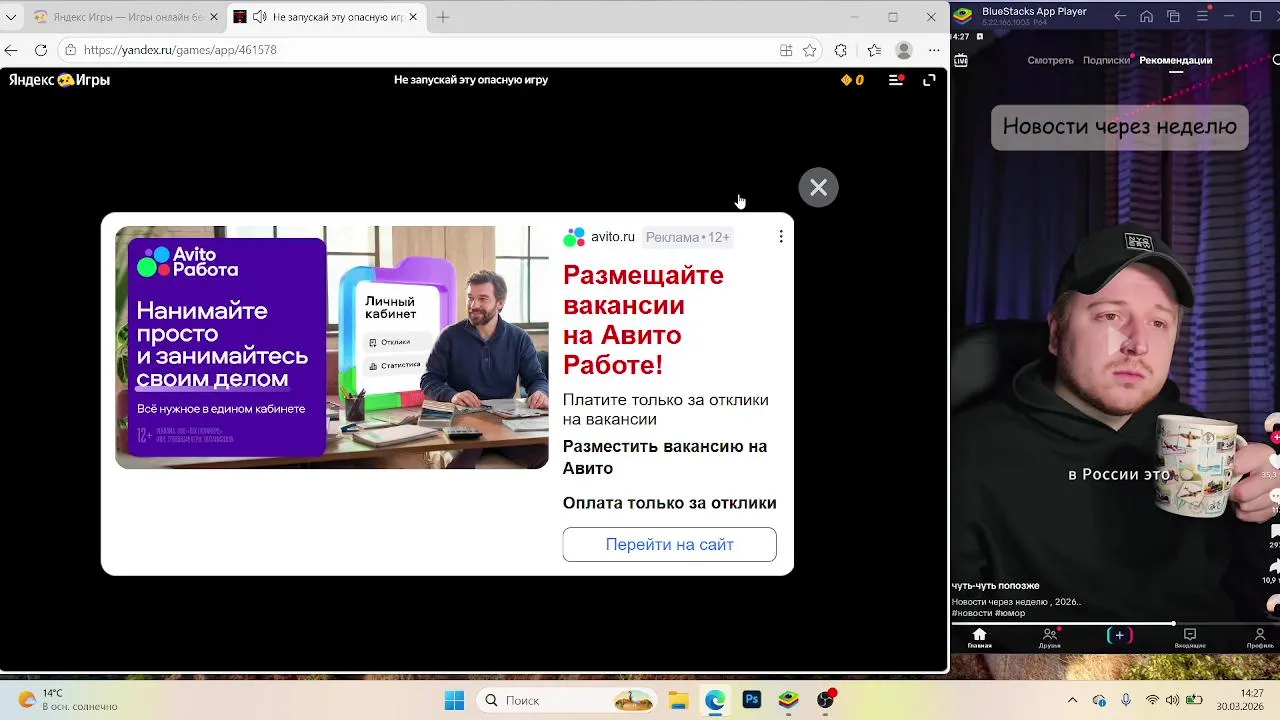Close the Avito ad overlay
Viewport: 1280px width, 720px height.
[818, 187]
